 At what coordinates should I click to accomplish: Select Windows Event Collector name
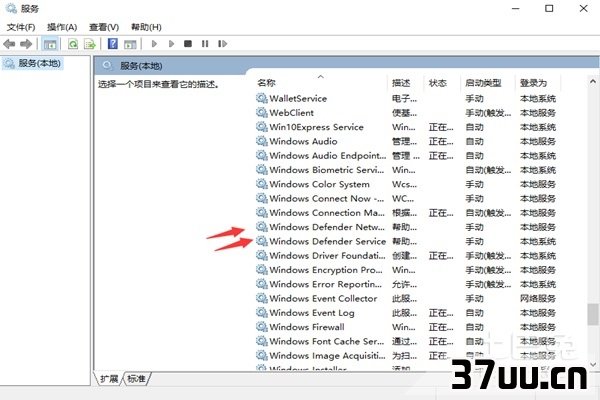pyautogui.click(x=323, y=298)
